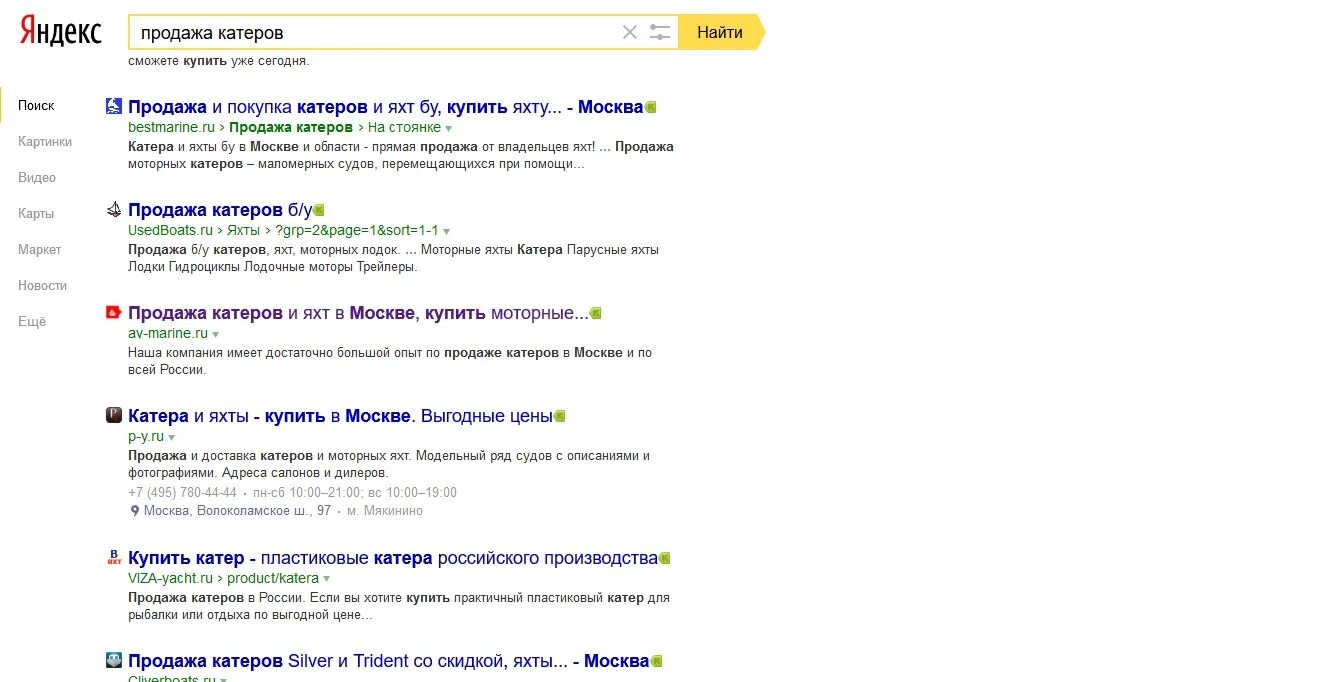1341x682 pixels.
Task: Click the Найти search button
Action: click(720, 32)
